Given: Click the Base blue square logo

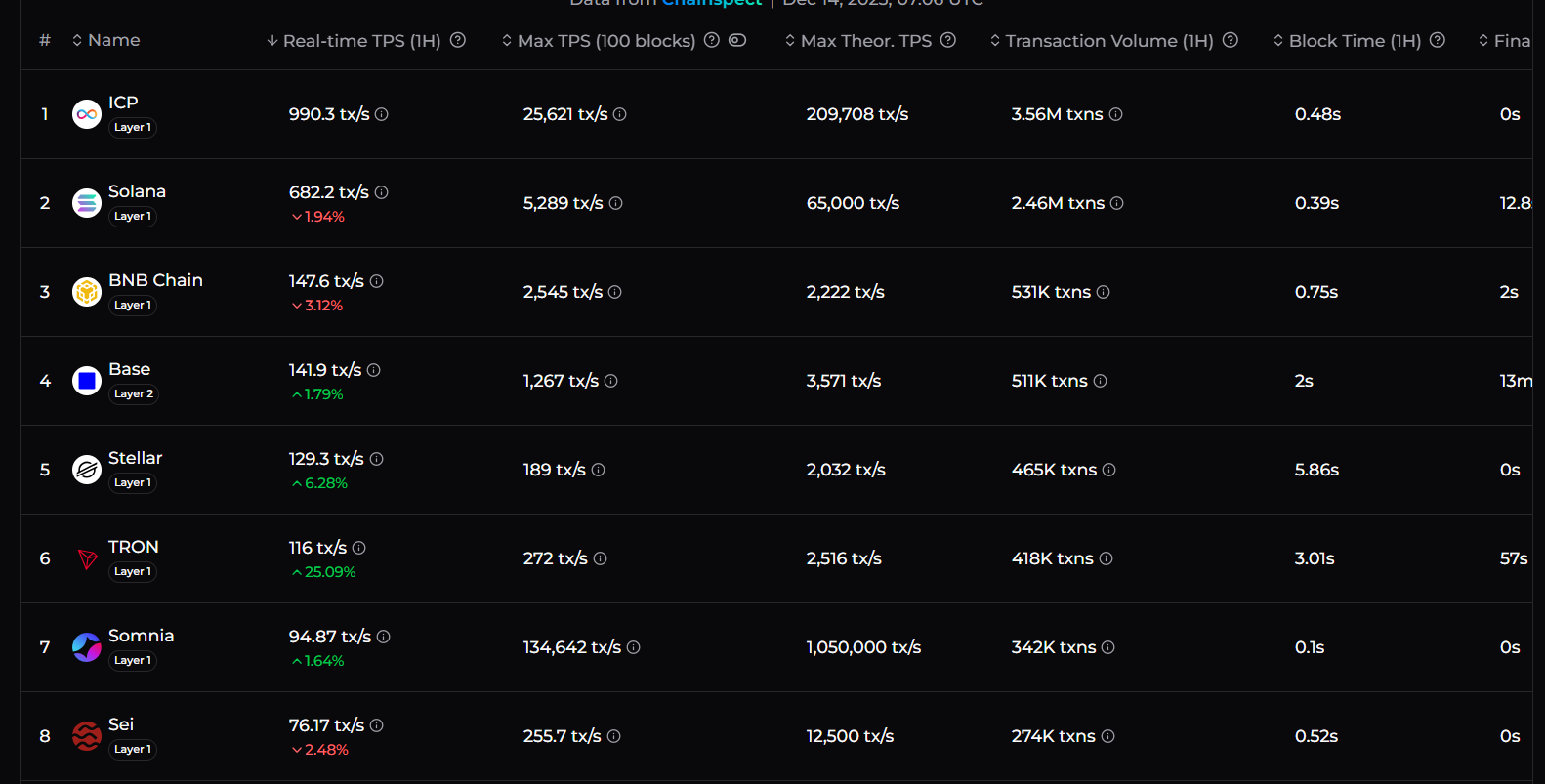Looking at the screenshot, I should (87, 381).
